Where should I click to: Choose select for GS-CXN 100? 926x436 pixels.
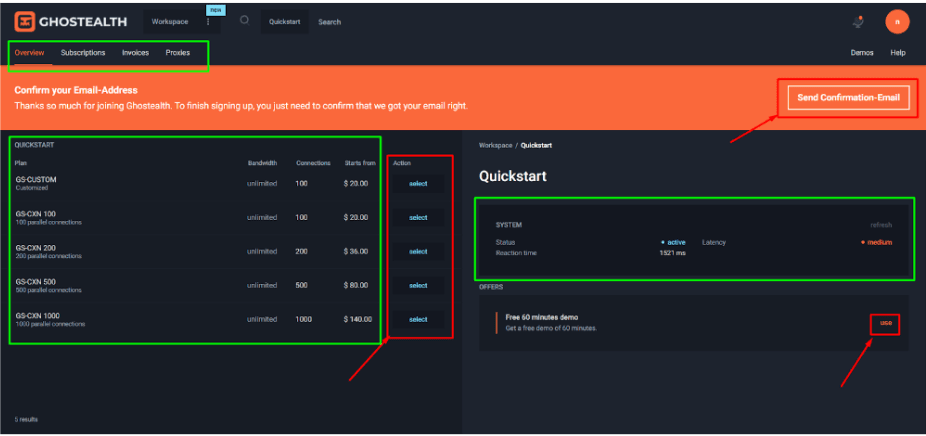point(418,217)
